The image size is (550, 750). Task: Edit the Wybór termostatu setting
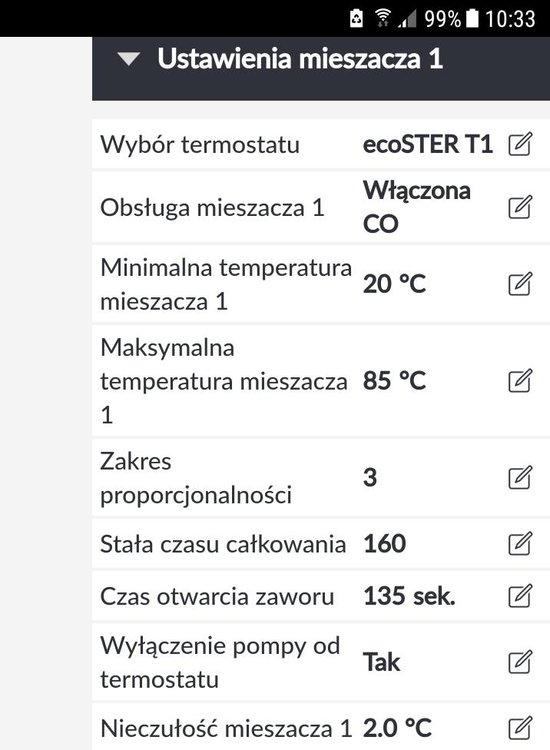tap(520, 144)
